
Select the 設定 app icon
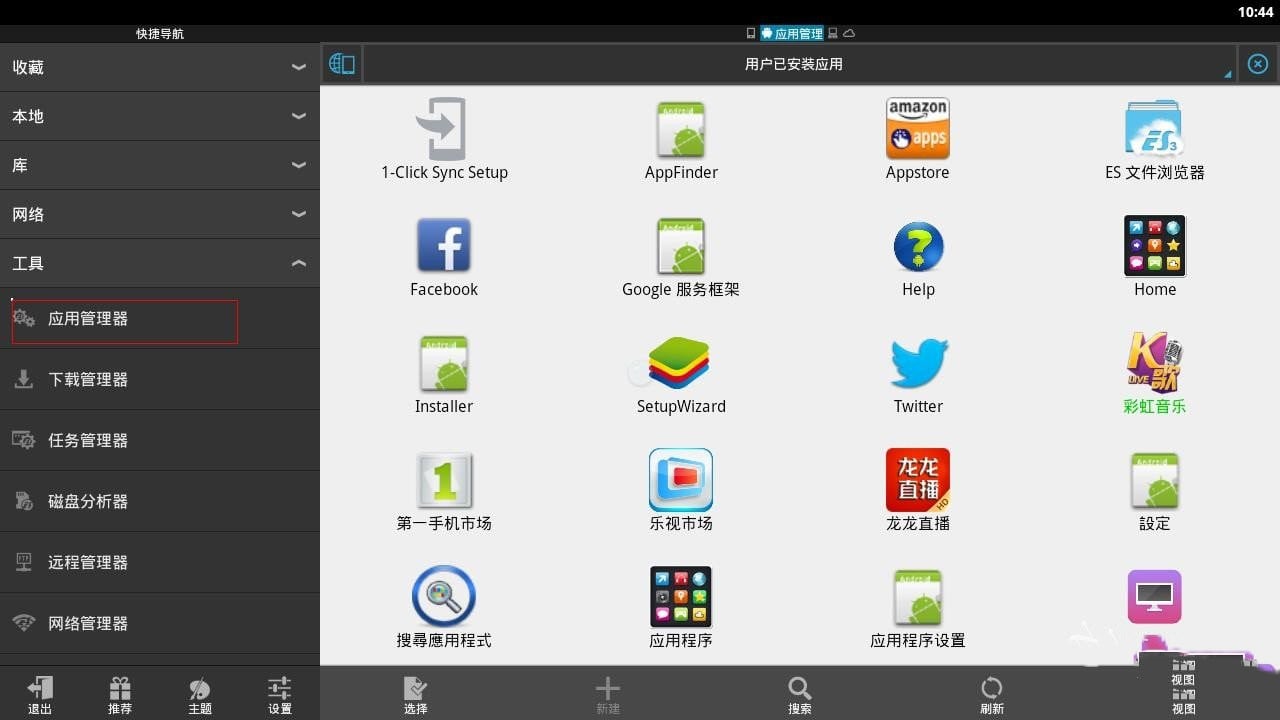(x=1155, y=480)
